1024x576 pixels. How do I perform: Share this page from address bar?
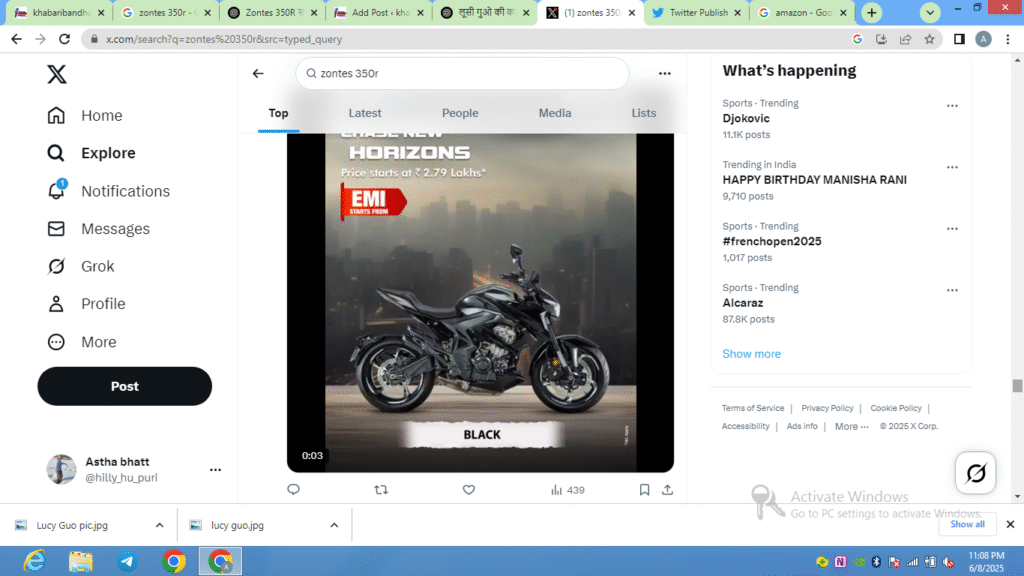[905, 39]
